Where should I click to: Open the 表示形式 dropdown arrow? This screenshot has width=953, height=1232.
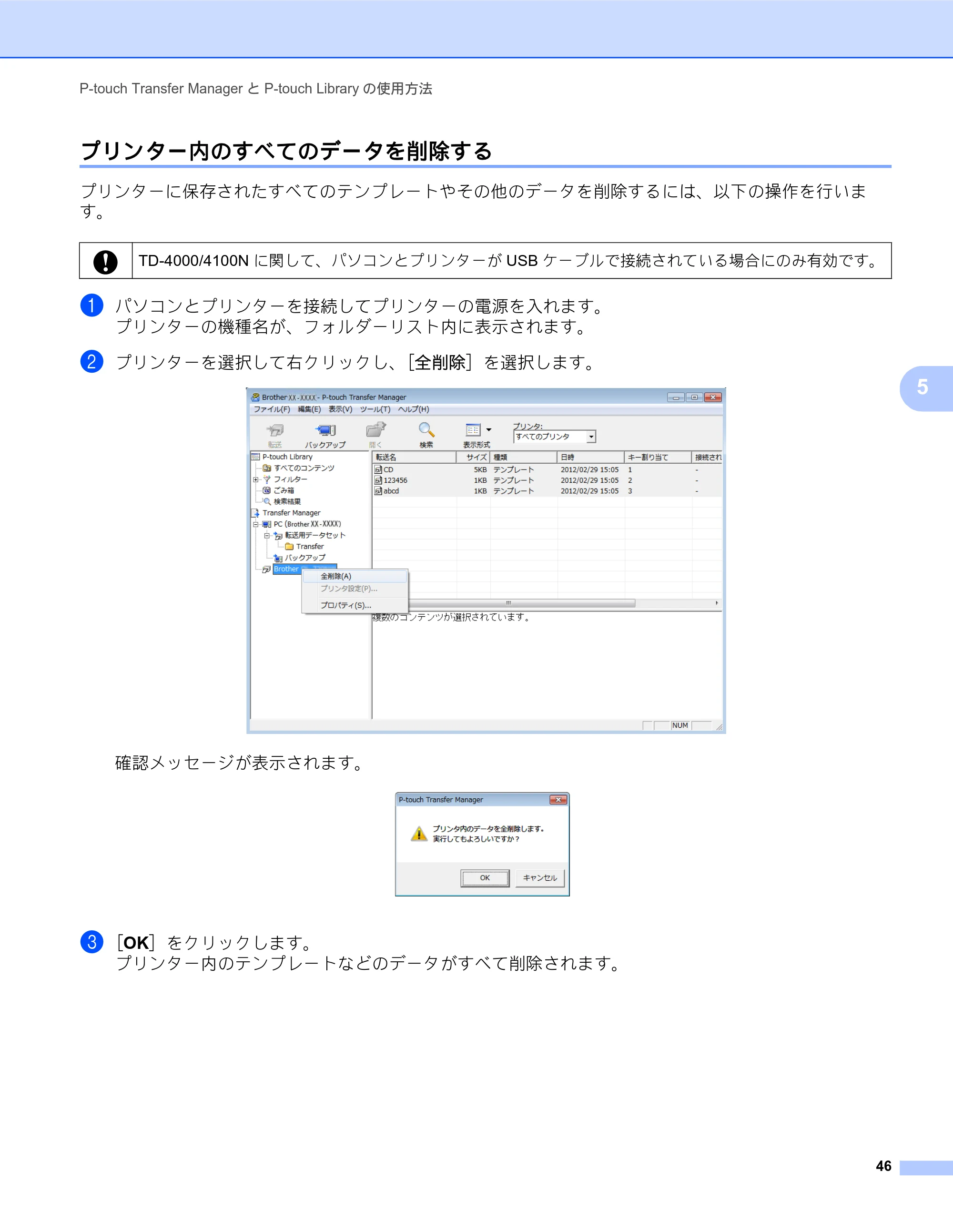pyautogui.click(x=489, y=430)
